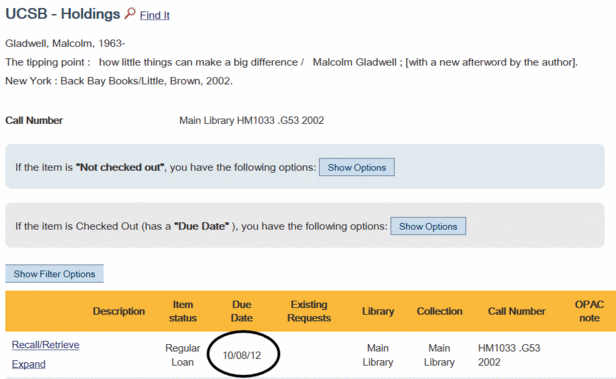Screen dimensions: 616x379
Task: Click the Main Library cell under Collection
Action: (x=439, y=355)
